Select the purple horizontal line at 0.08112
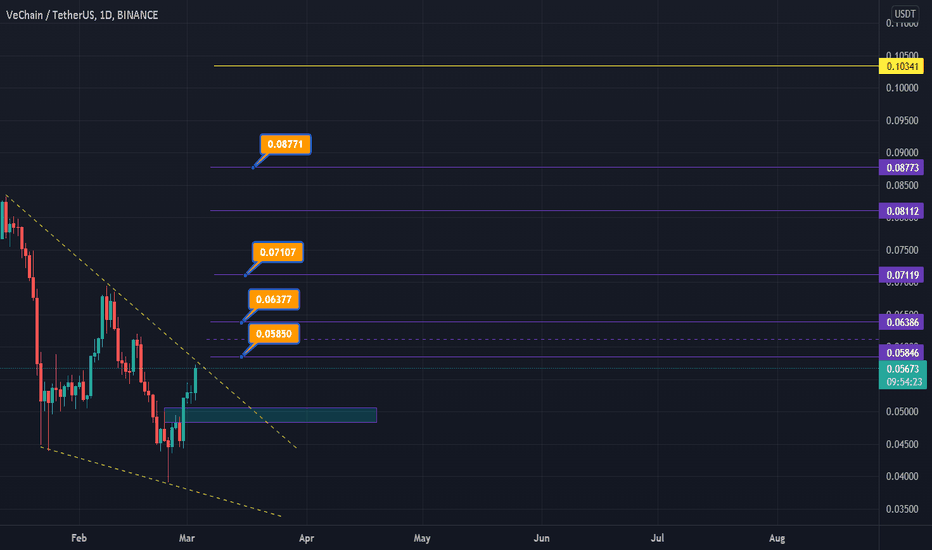Screen dimensions: 932x550 (544, 210)
